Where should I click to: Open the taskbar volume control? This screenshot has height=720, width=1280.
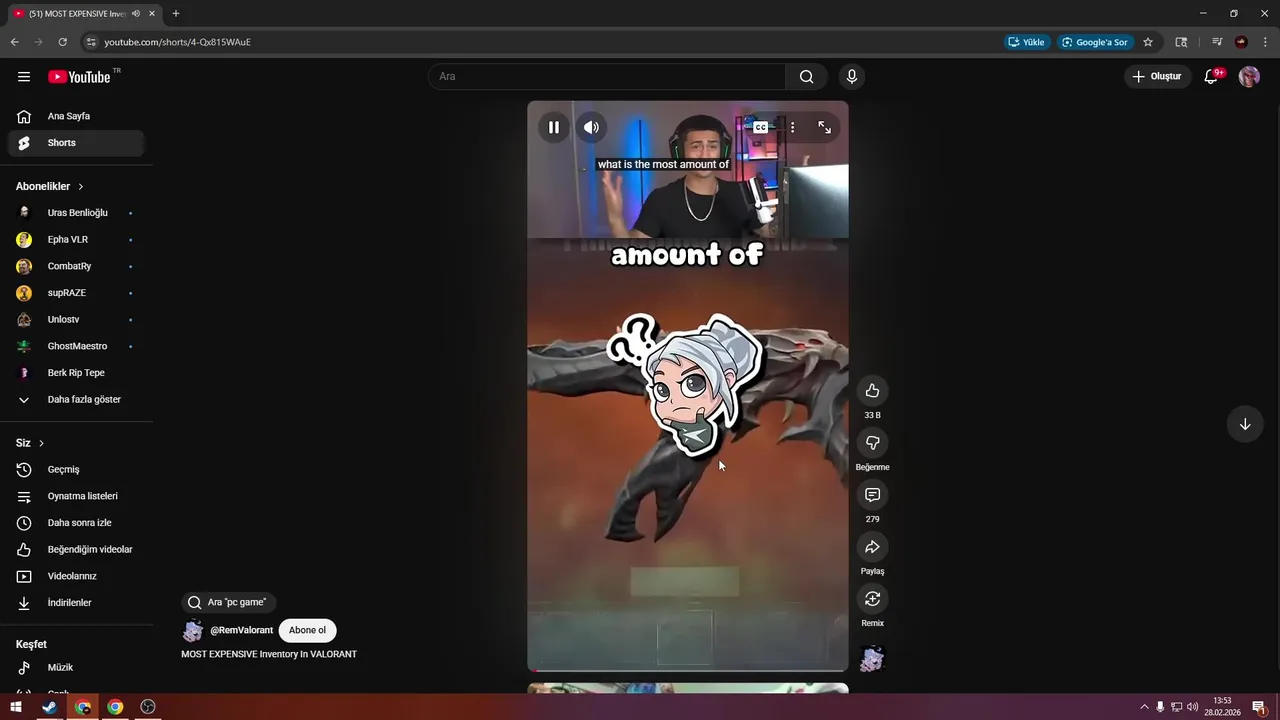pos(1192,707)
